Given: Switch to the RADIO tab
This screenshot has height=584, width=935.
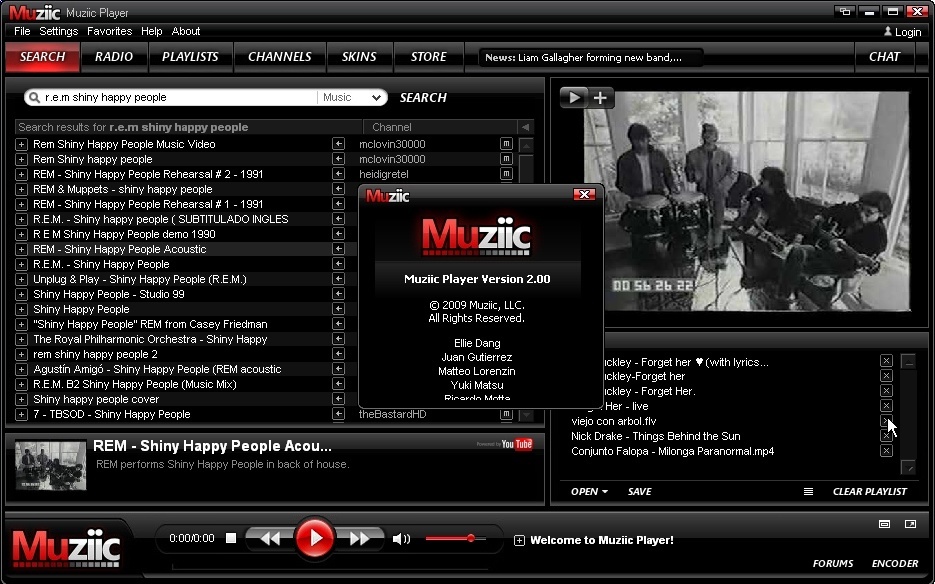Looking at the screenshot, I should click(x=114, y=57).
